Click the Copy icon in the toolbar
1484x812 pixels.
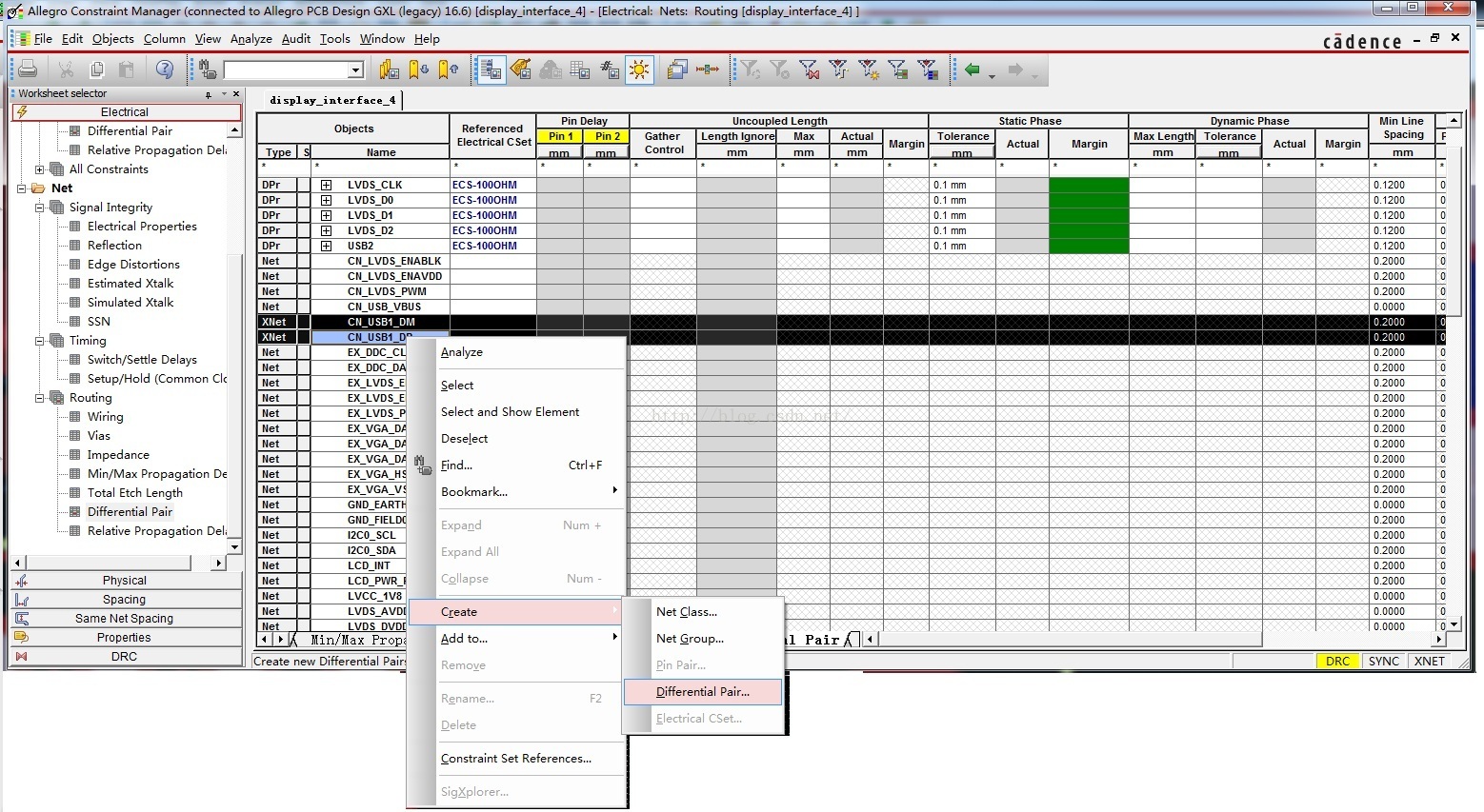pyautogui.click(x=96, y=69)
